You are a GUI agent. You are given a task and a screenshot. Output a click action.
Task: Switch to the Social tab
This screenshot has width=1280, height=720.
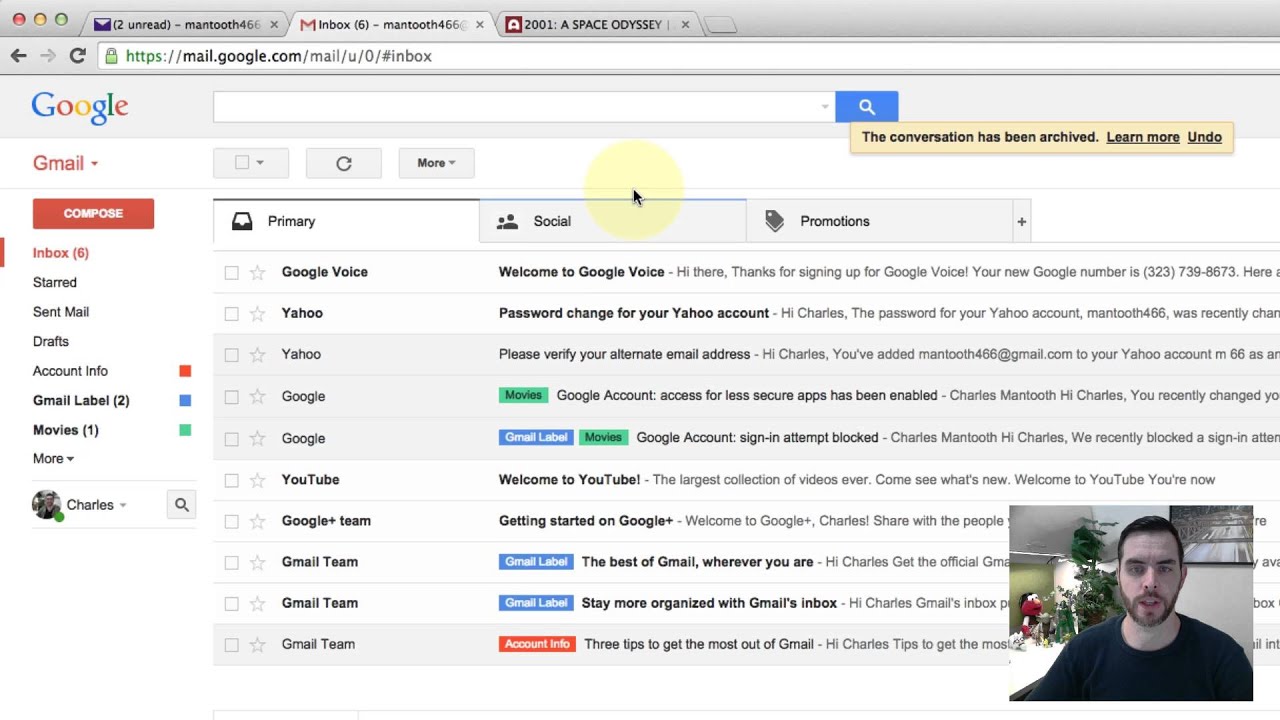click(551, 222)
